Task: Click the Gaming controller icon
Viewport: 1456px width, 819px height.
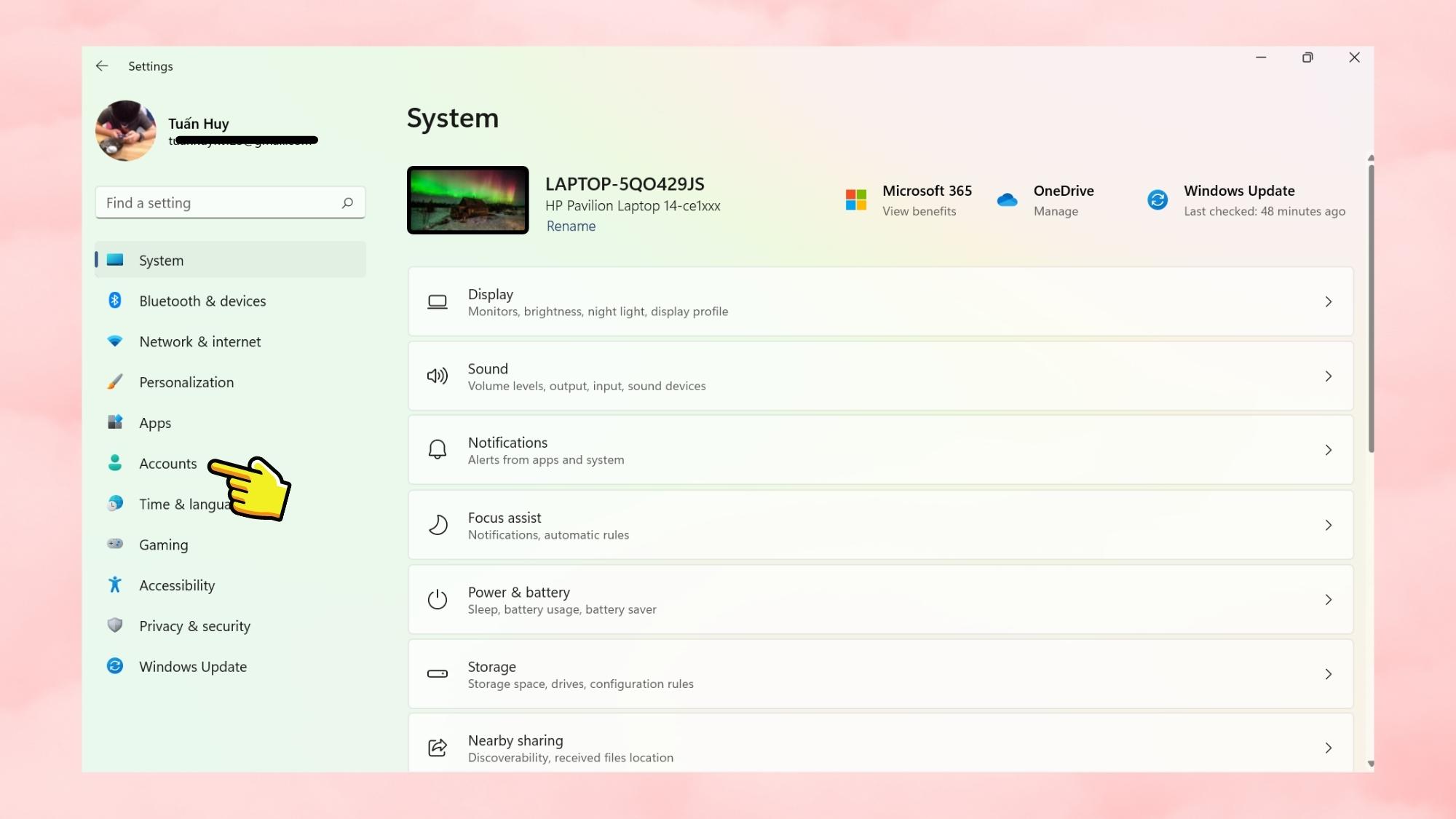Action: [115, 544]
